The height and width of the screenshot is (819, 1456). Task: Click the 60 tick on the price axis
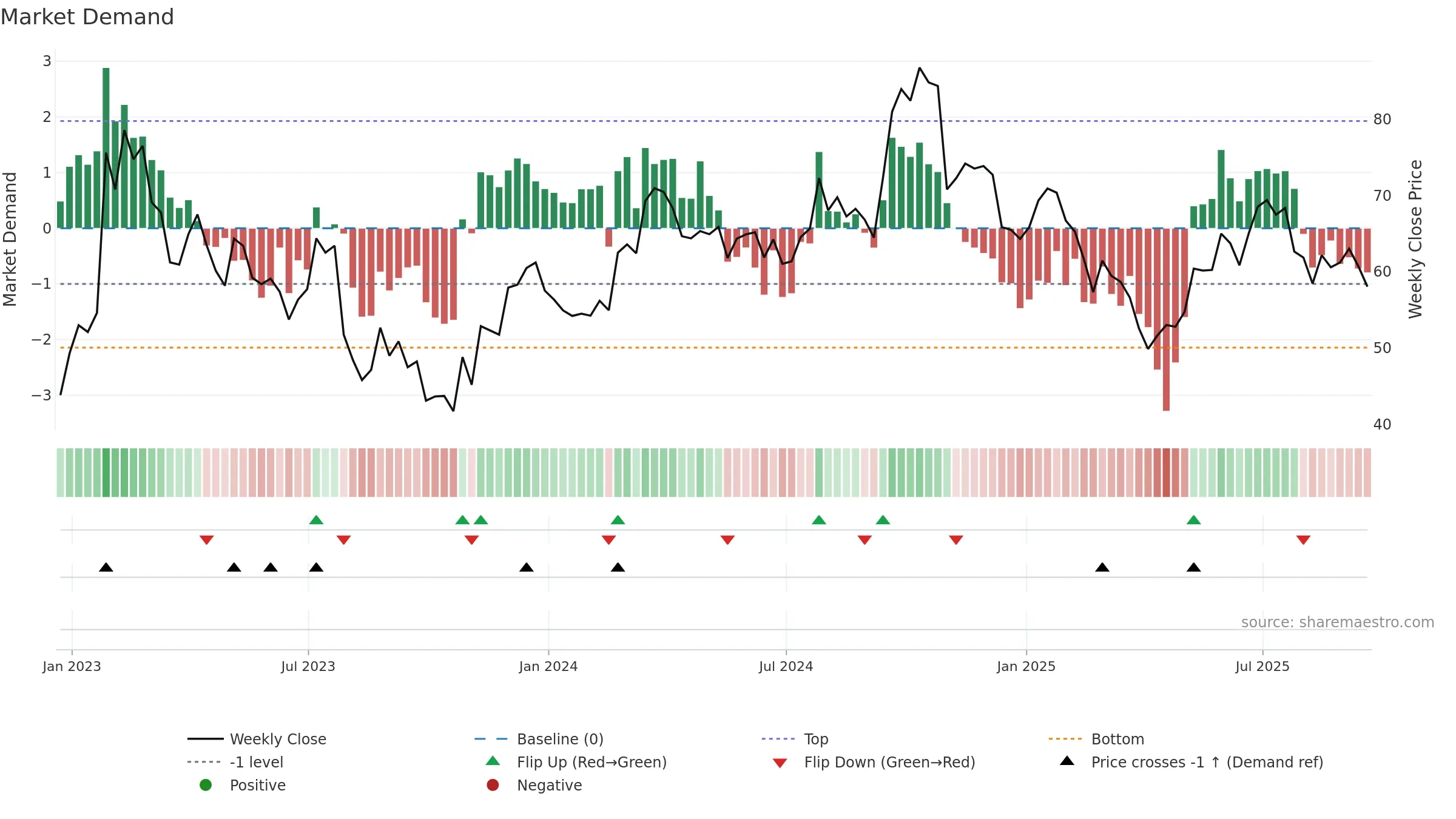click(1383, 272)
